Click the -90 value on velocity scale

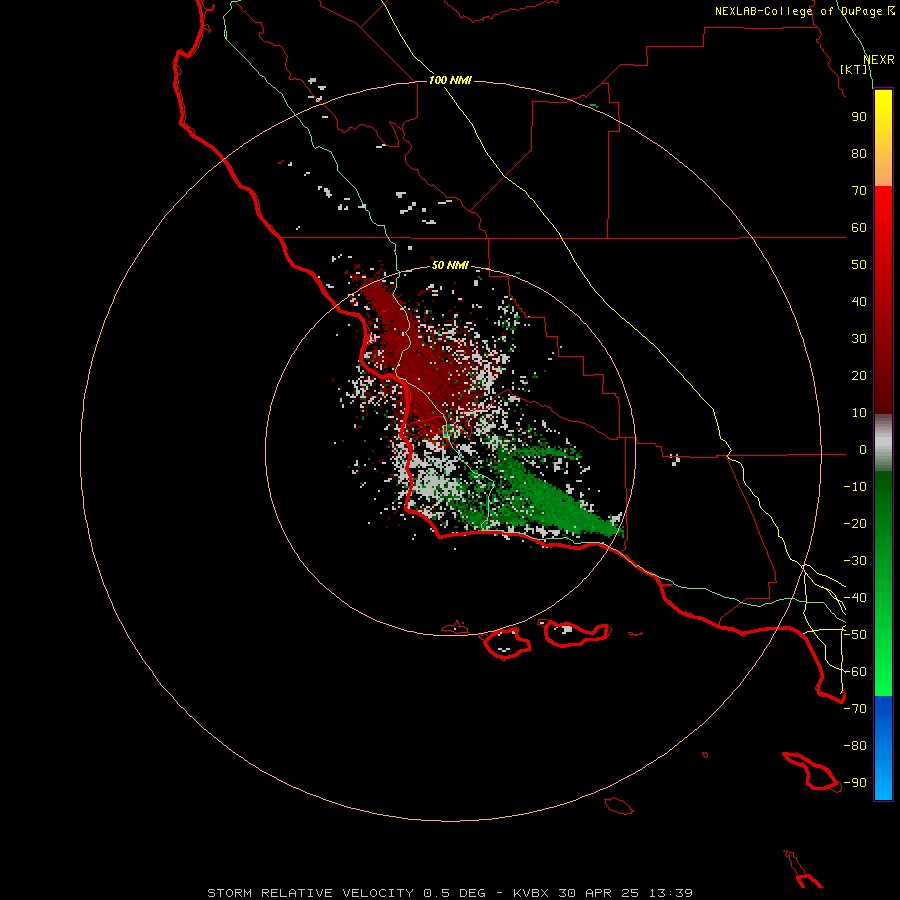pos(855,783)
